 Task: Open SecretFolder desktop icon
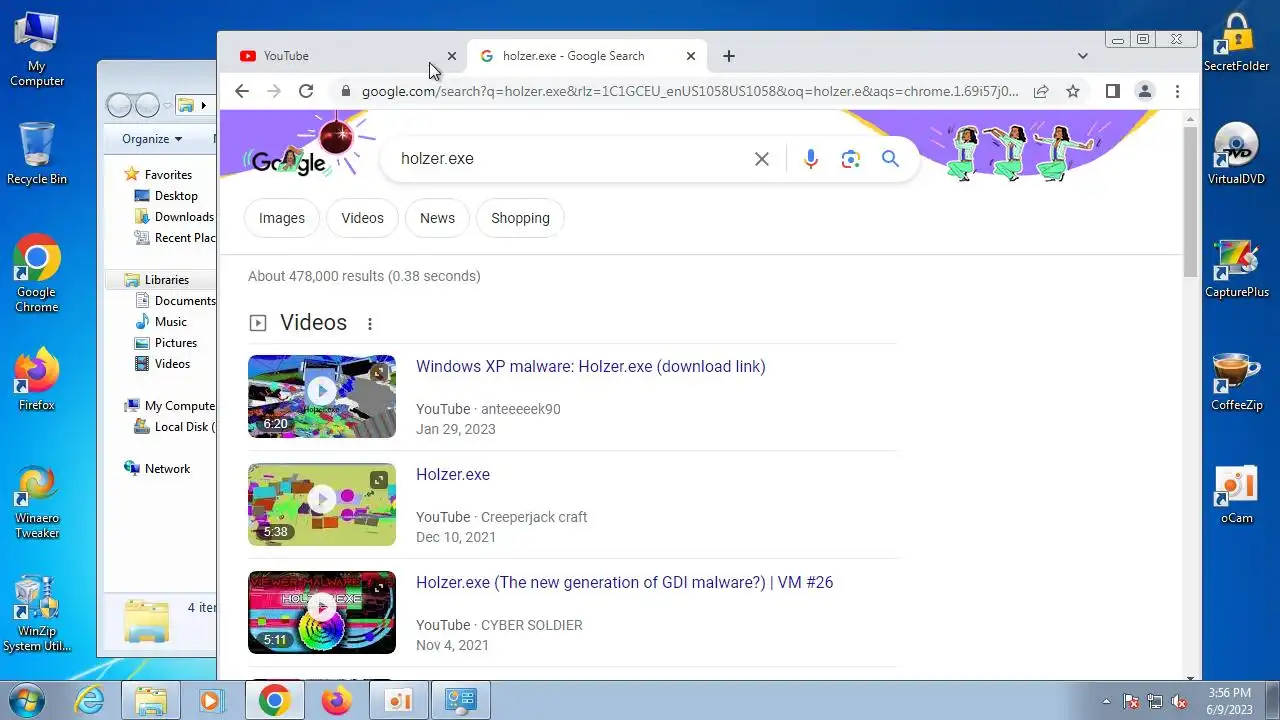click(x=1237, y=42)
